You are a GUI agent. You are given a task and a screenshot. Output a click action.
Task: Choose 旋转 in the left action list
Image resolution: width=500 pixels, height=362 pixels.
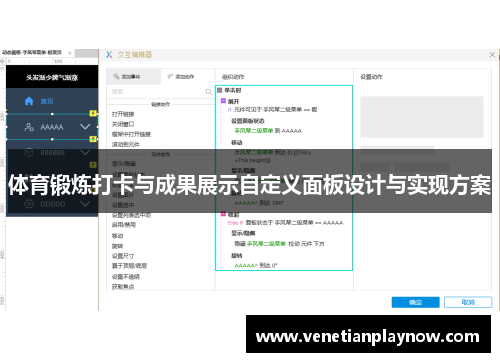(117, 246)
